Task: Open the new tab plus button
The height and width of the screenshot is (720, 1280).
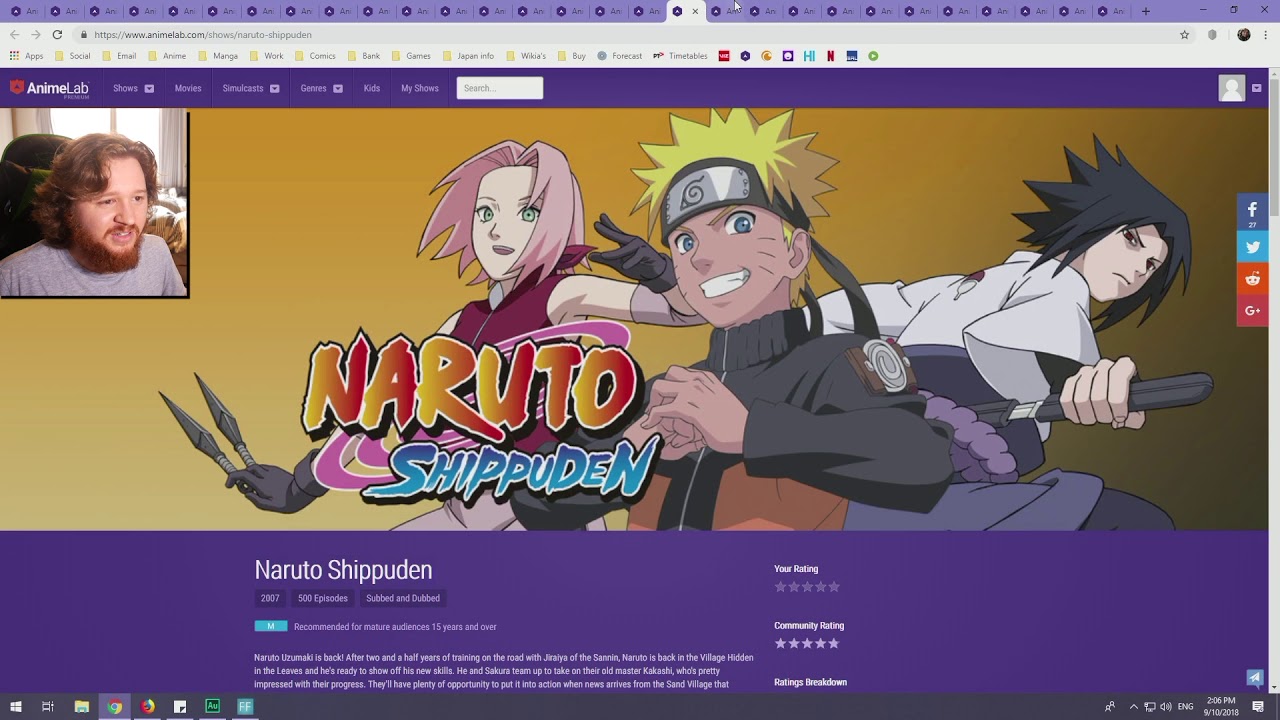Action: coord(1145,11)
